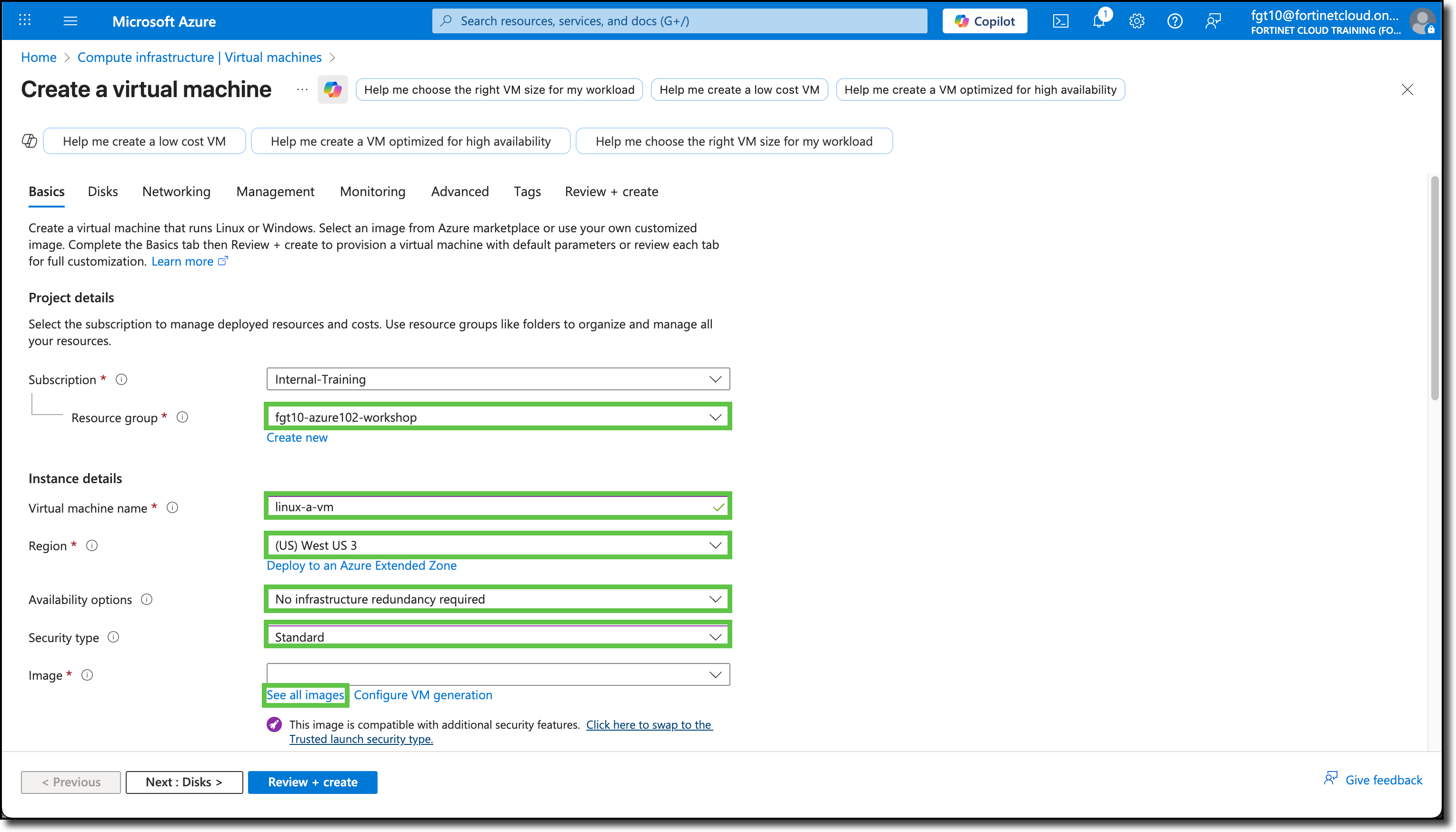
Task: Click the Next : Disks button
Action: (184, 782)
